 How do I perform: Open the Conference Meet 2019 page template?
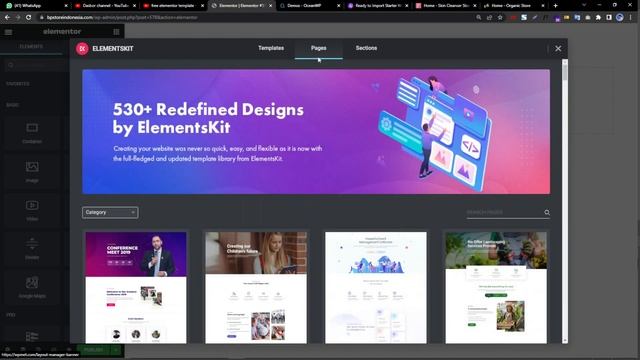136,288
